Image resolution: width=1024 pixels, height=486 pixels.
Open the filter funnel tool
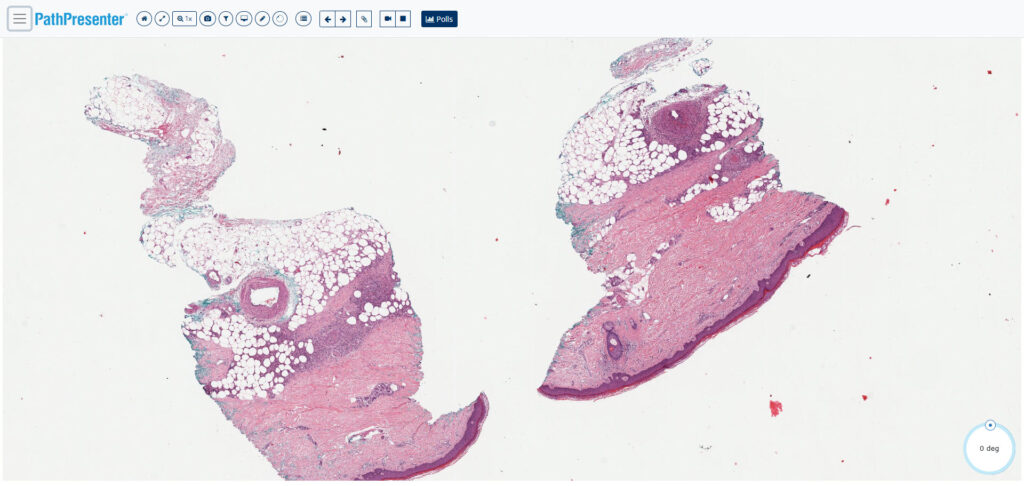pos(226,19)
